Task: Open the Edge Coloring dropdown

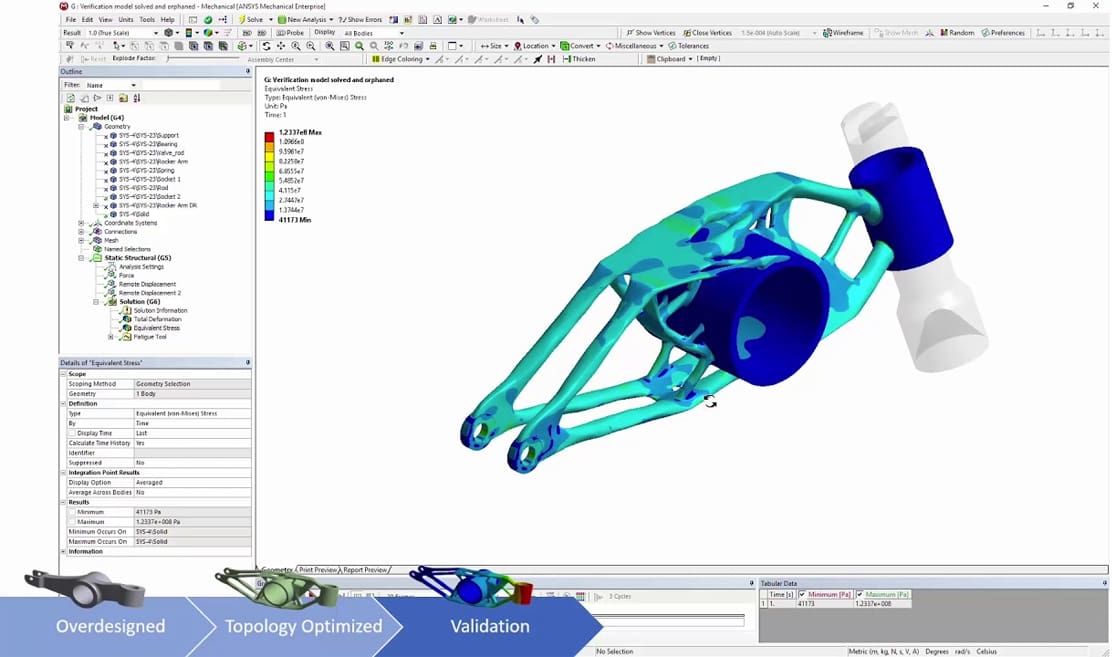Action: (401, 59)
